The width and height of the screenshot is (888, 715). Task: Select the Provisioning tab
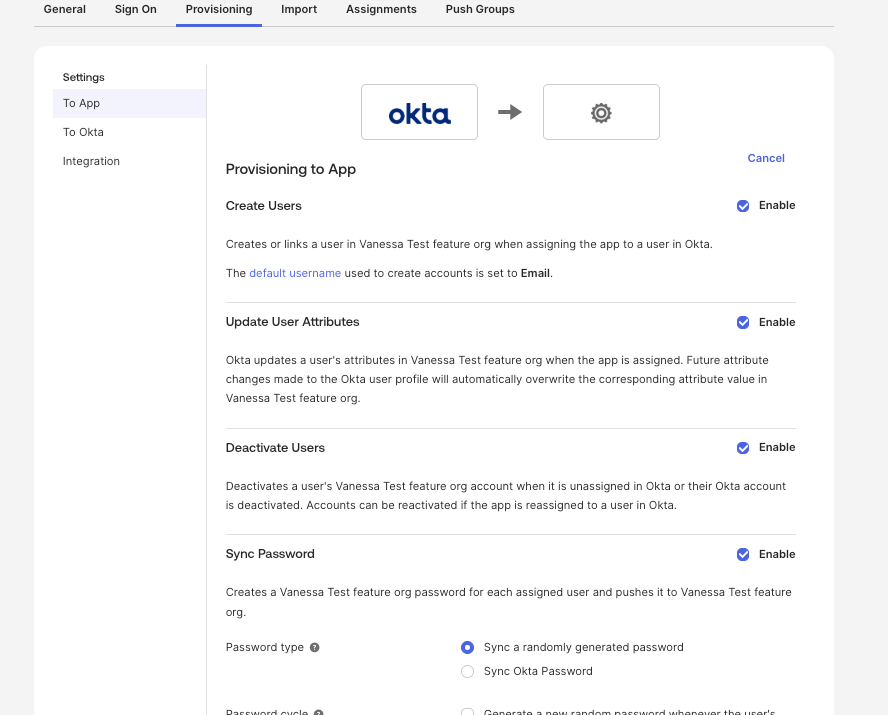[219, 10]
